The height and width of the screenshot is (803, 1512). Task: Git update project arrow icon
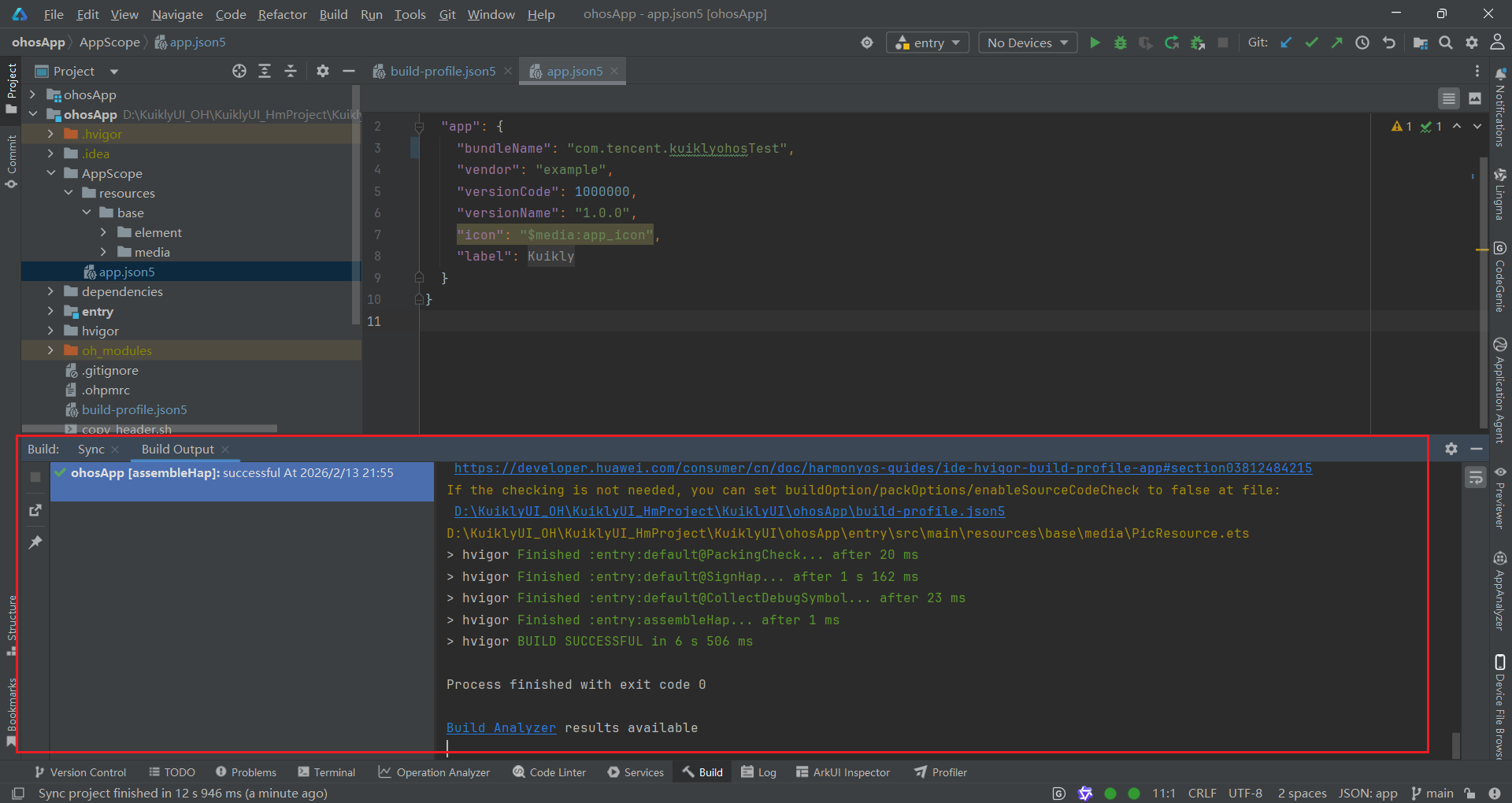coord(1286,43)
